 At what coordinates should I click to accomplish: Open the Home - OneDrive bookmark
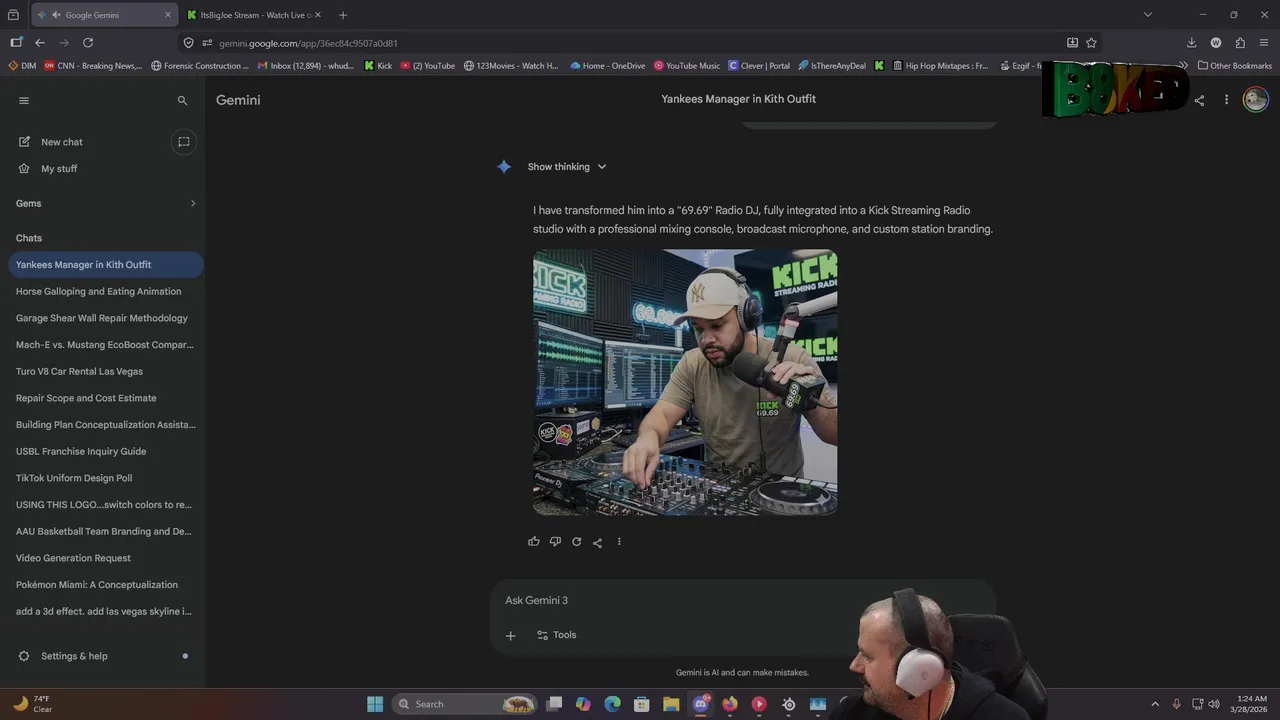click(x=608, y=66)
